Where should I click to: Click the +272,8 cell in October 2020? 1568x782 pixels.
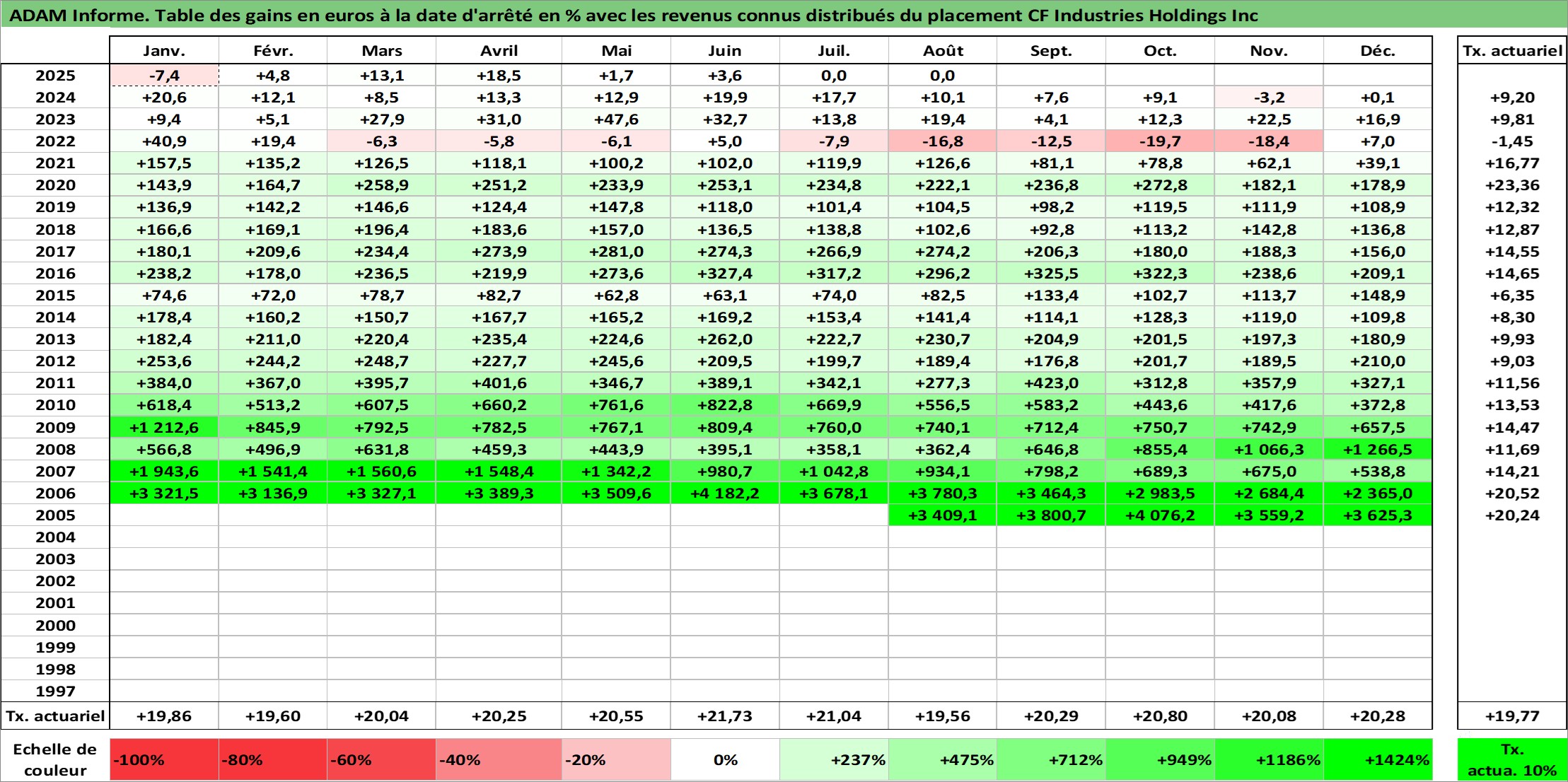(x=1160, y=185)
